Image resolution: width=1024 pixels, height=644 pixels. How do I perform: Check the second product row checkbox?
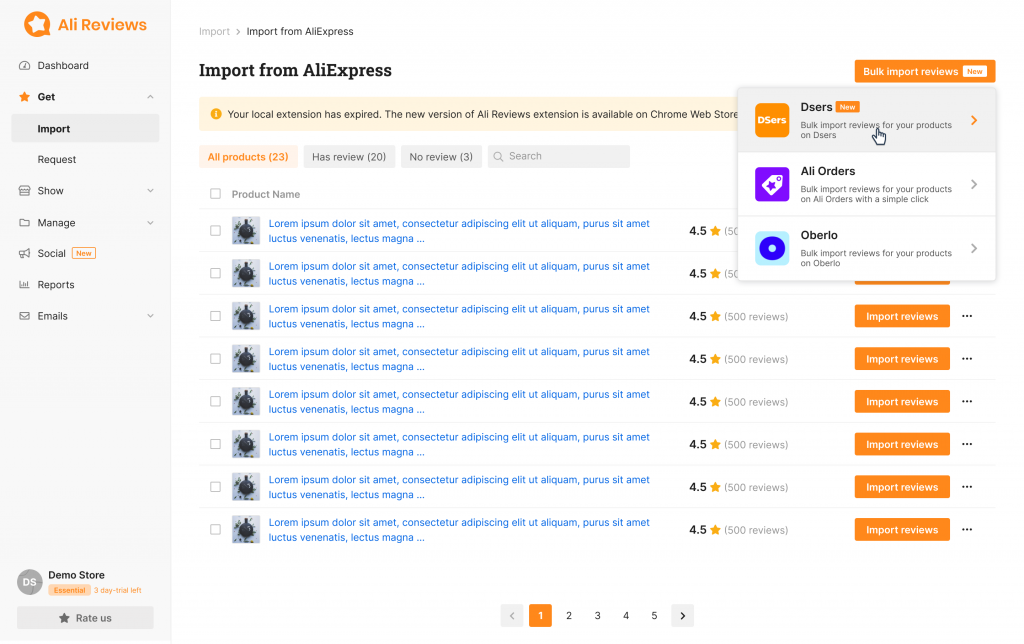click(216, 273)
